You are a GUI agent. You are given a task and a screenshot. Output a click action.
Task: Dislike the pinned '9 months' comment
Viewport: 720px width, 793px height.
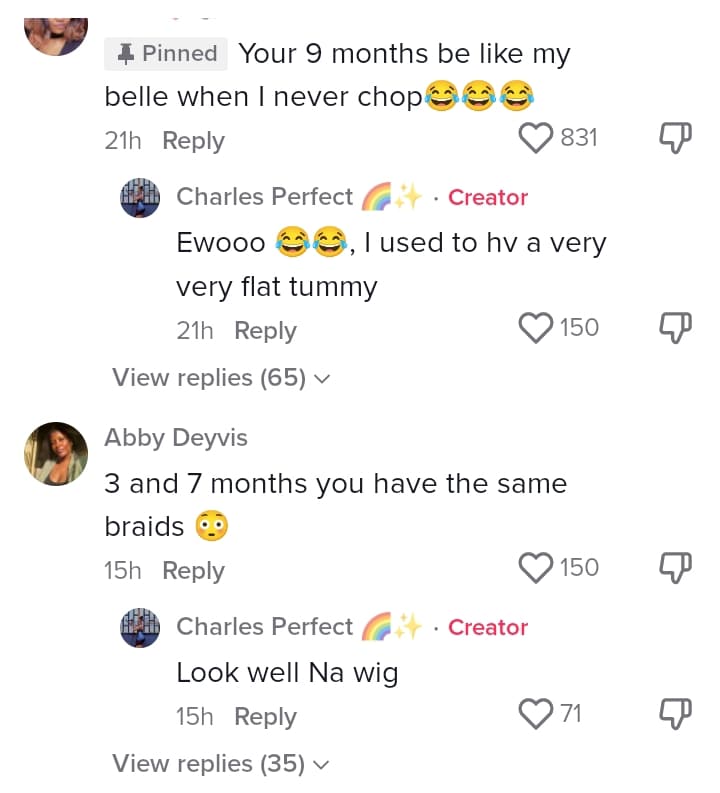676,138
